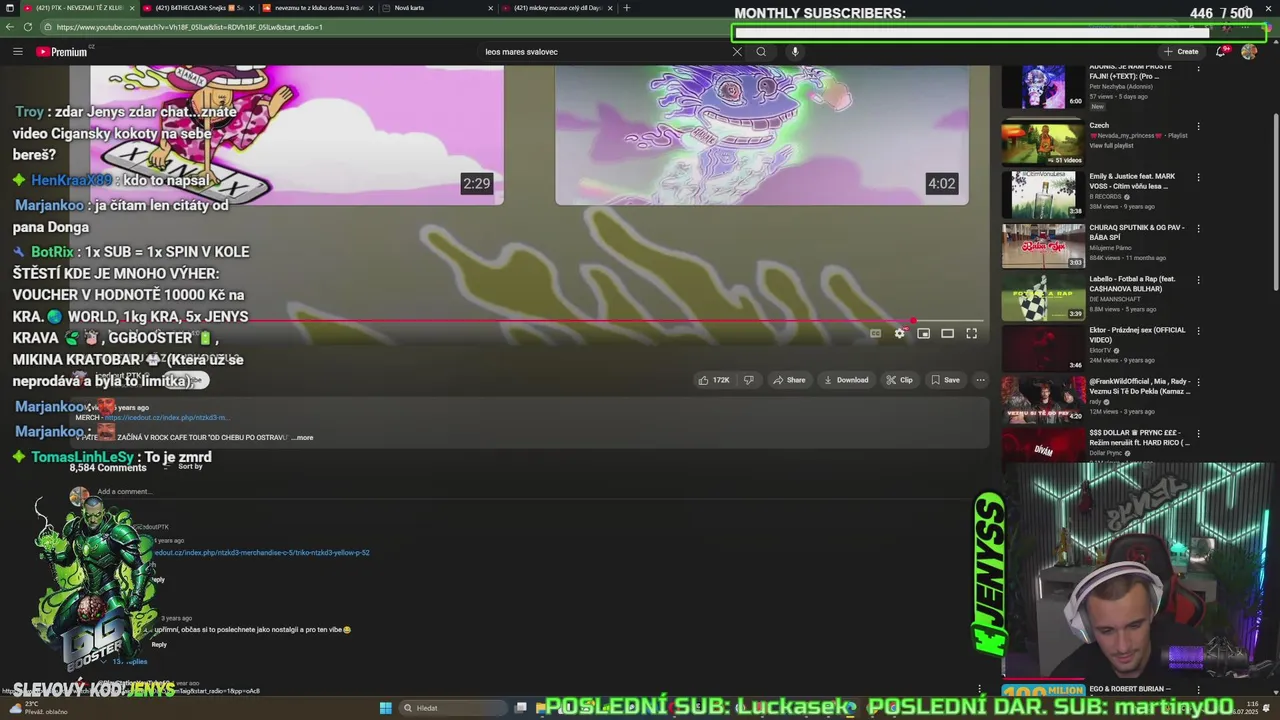
Task: Open options menu for Emily & Justice video
Action: [x=1198, y=177]
